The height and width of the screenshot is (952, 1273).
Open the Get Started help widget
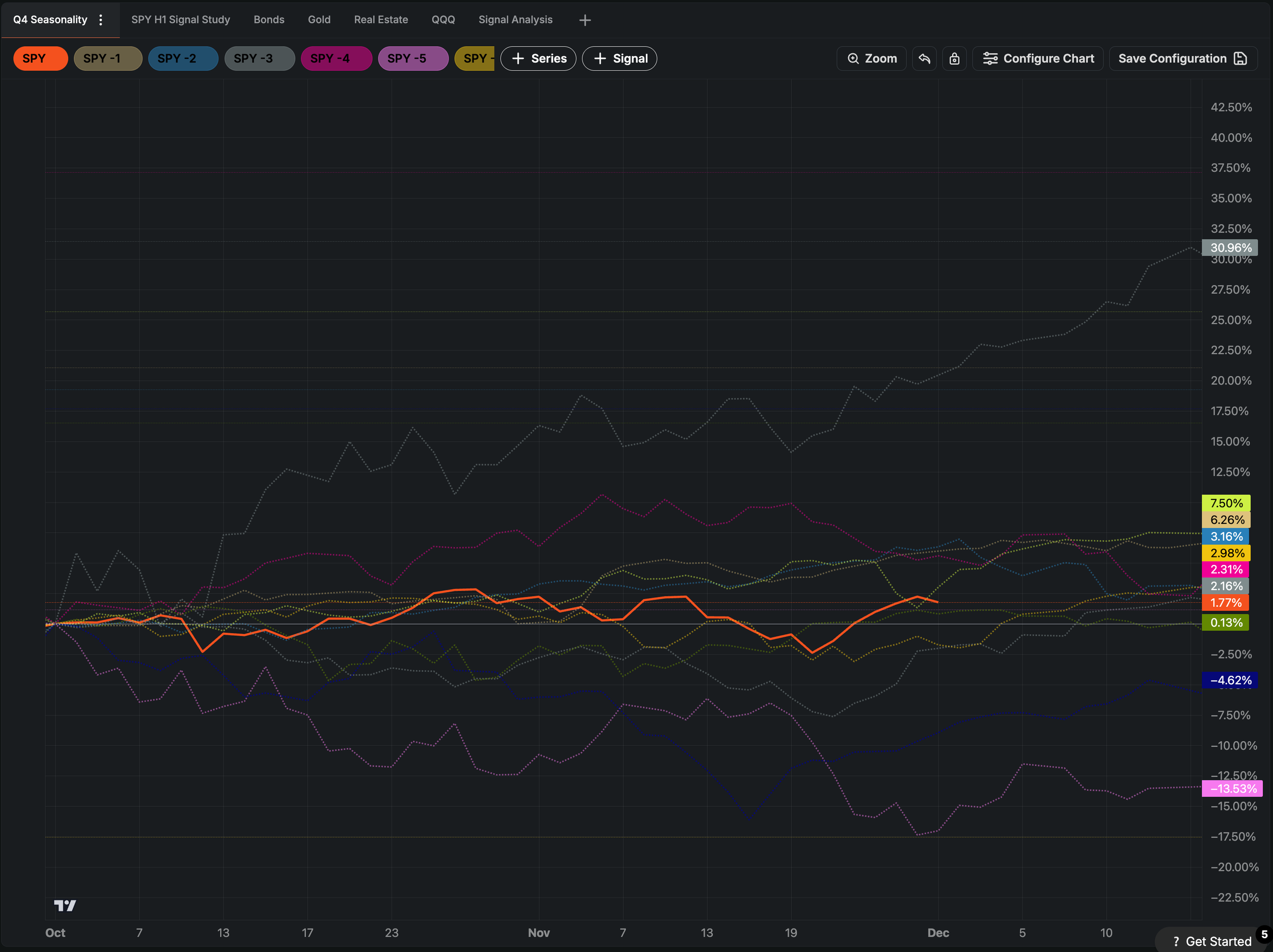click(1211, 941)
